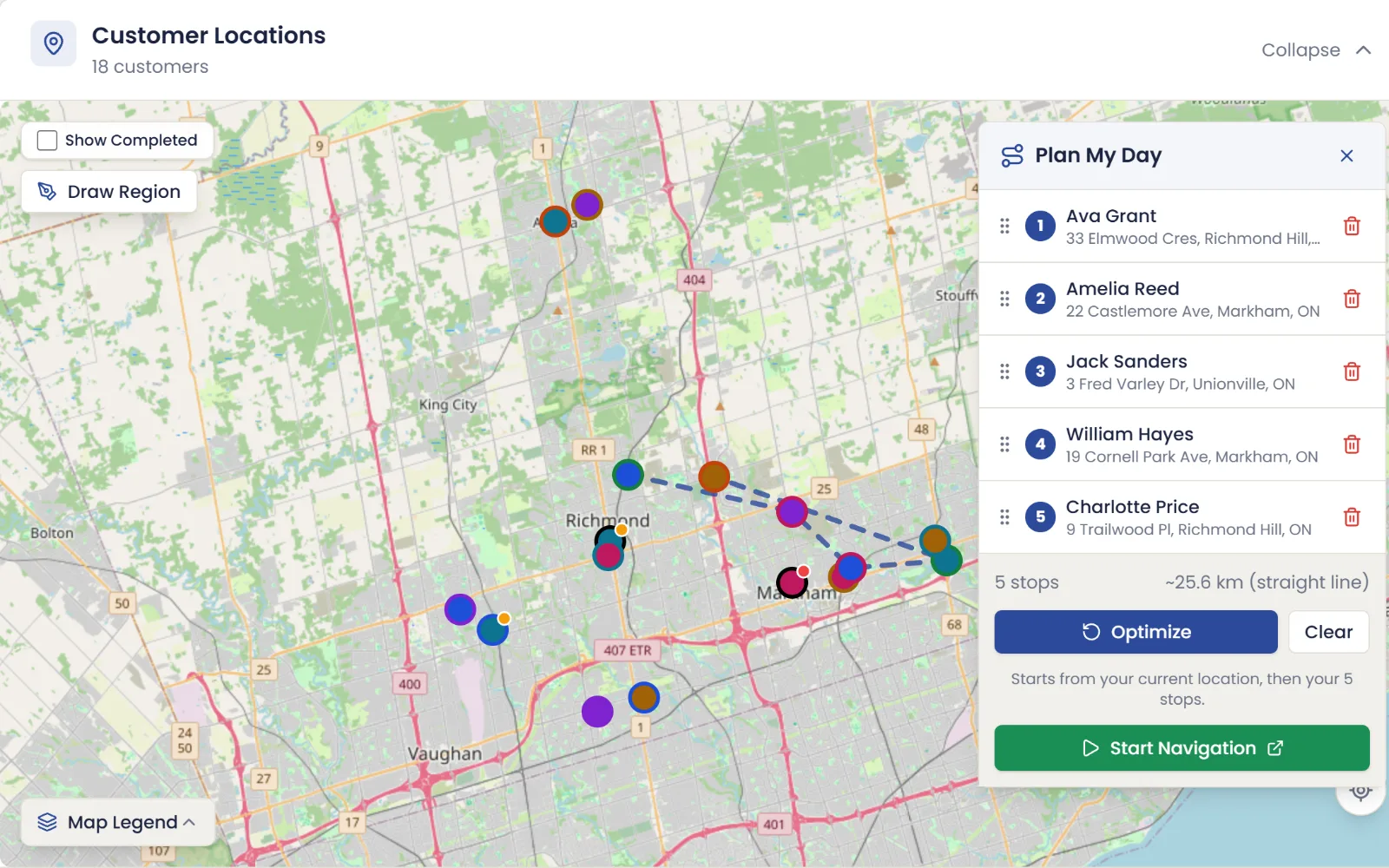
Task: Click stop number 2 badge
Action: tap(1040, 299)
